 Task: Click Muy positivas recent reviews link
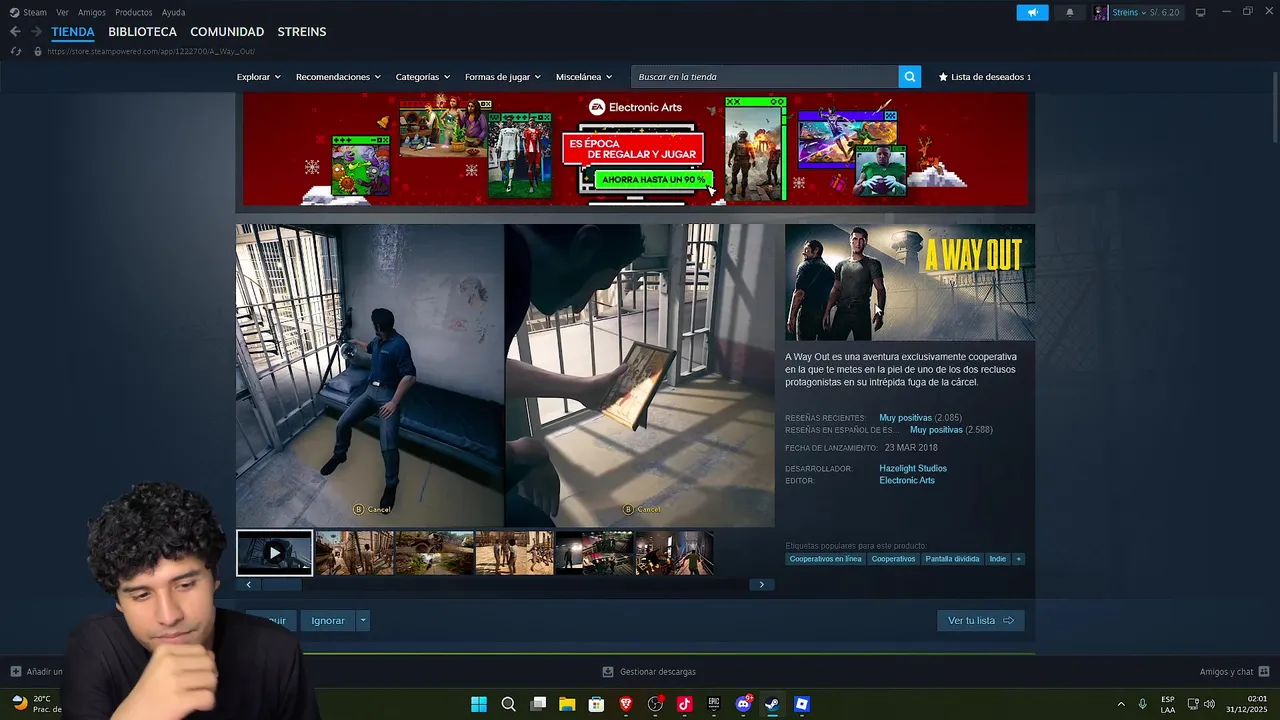coord(905,418)
